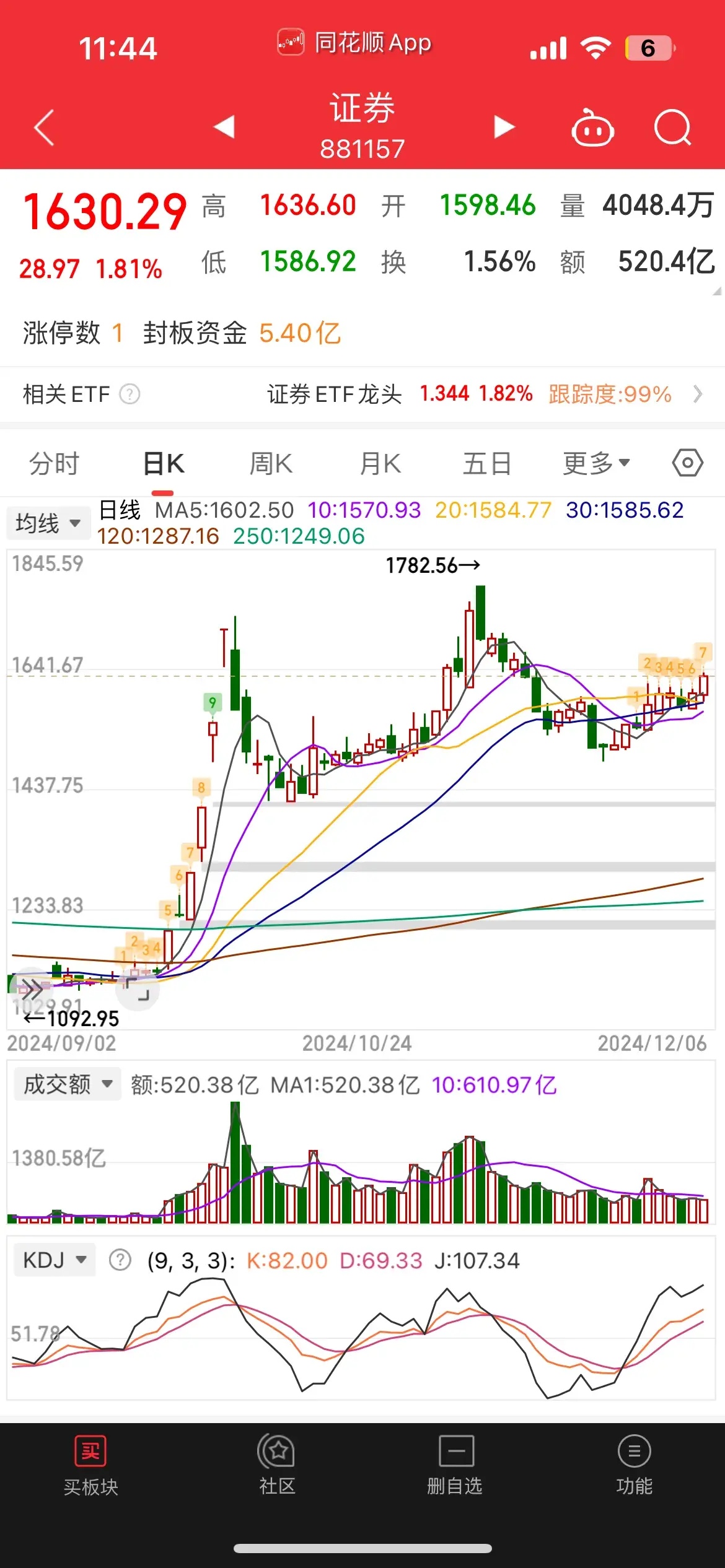Open 更多 period dropdown
Viewport: 725px width, 1568px height.
(x=596, y=463)
